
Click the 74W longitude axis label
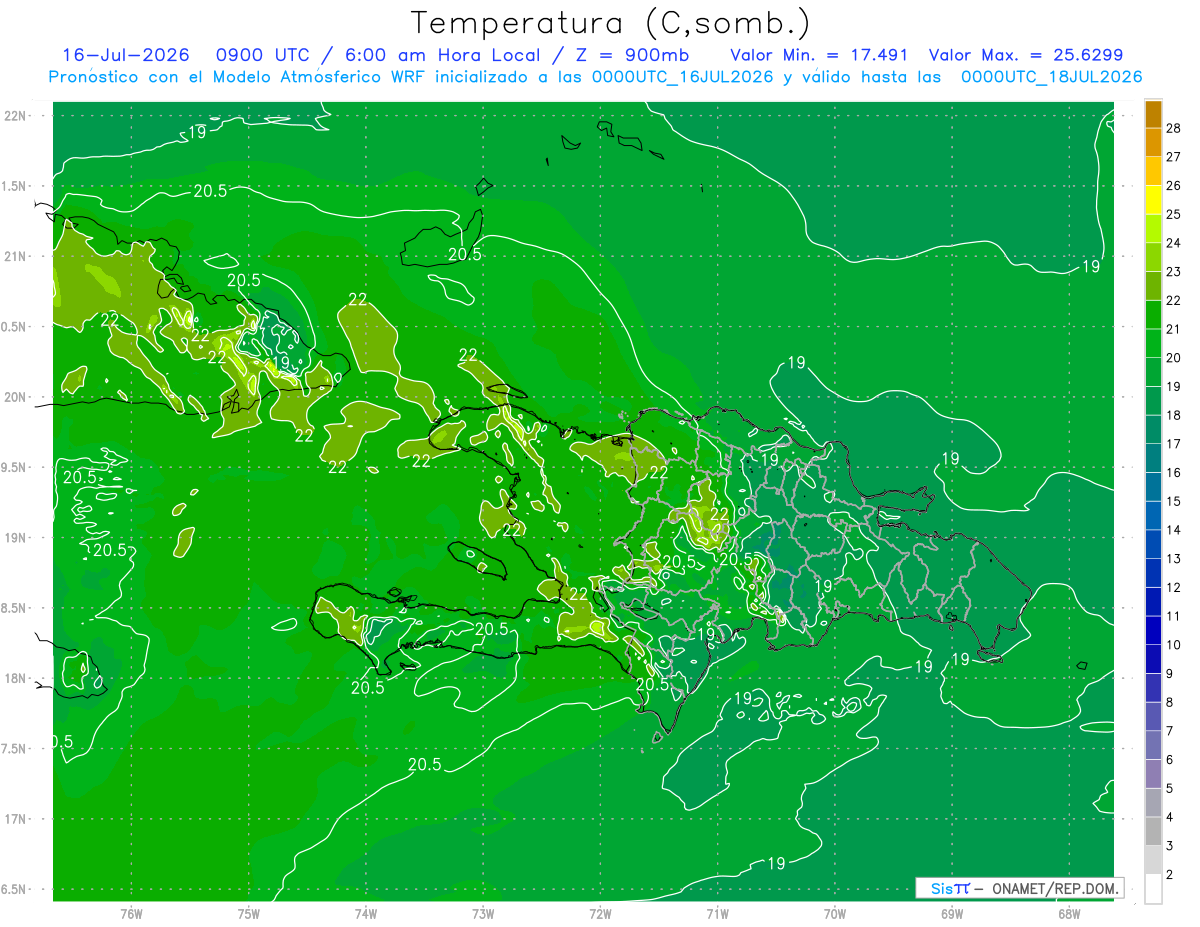click(366, 914)
